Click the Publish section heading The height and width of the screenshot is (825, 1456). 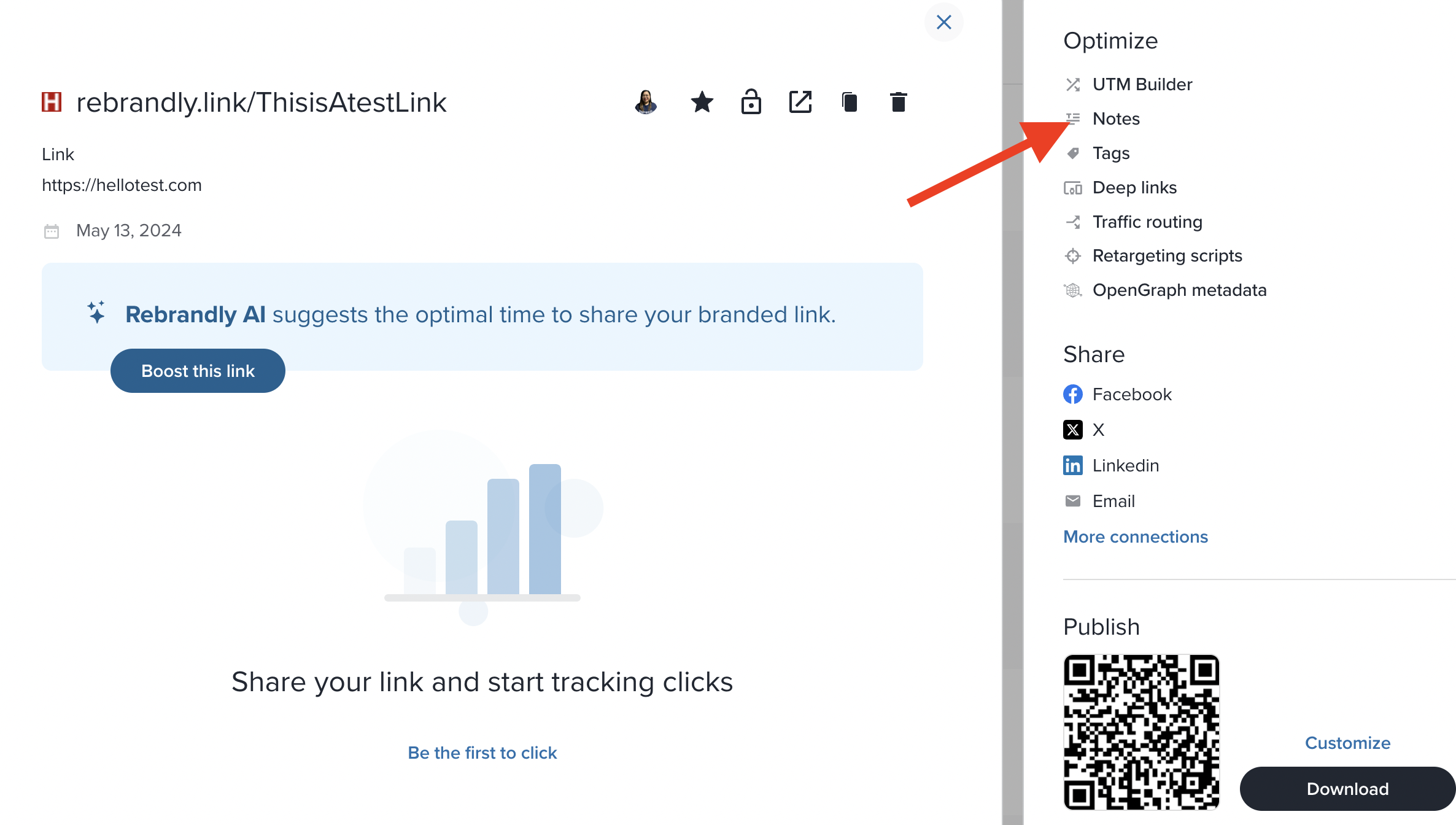(x=1101, y=627)
